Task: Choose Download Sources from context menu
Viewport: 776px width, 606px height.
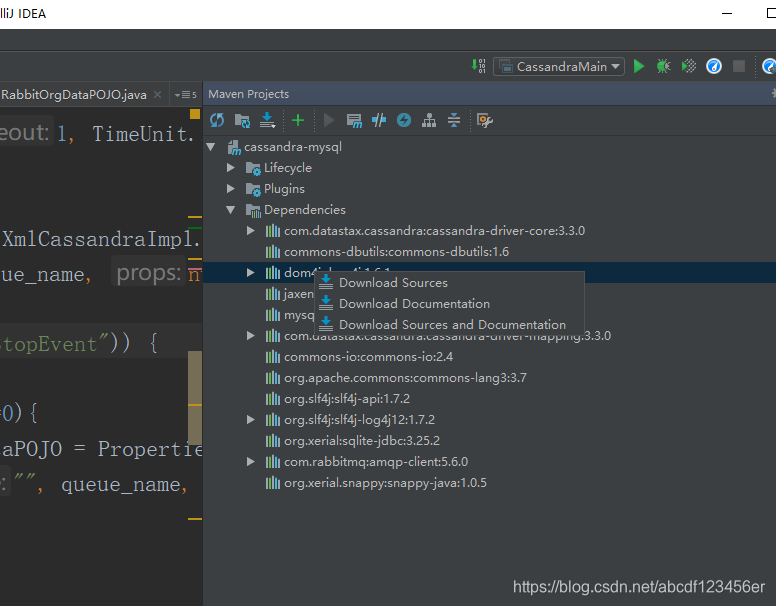Action: [x=449, y=283]
